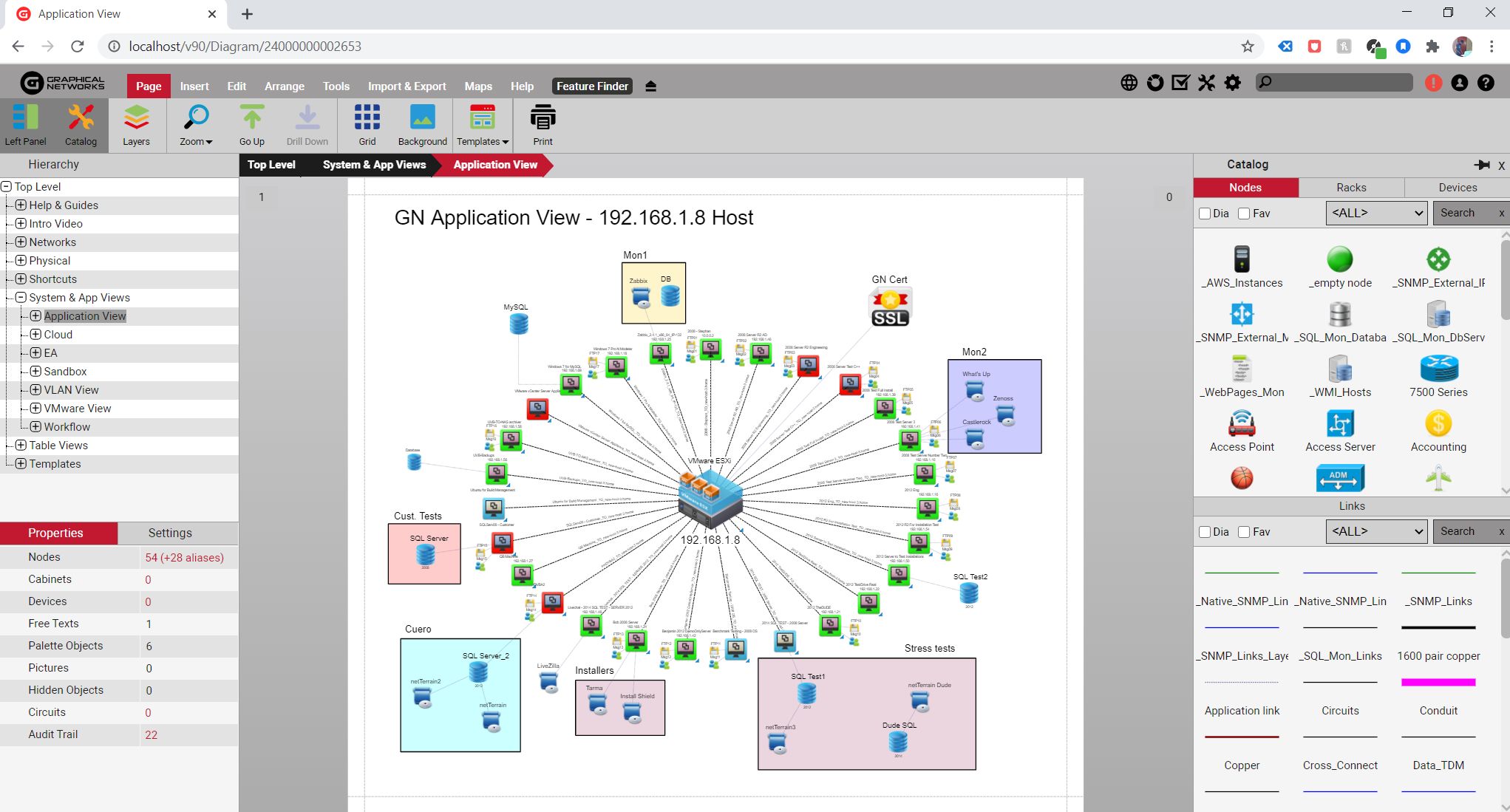
Task: Click the SSL GN Cert node
Action: (889, 307)
